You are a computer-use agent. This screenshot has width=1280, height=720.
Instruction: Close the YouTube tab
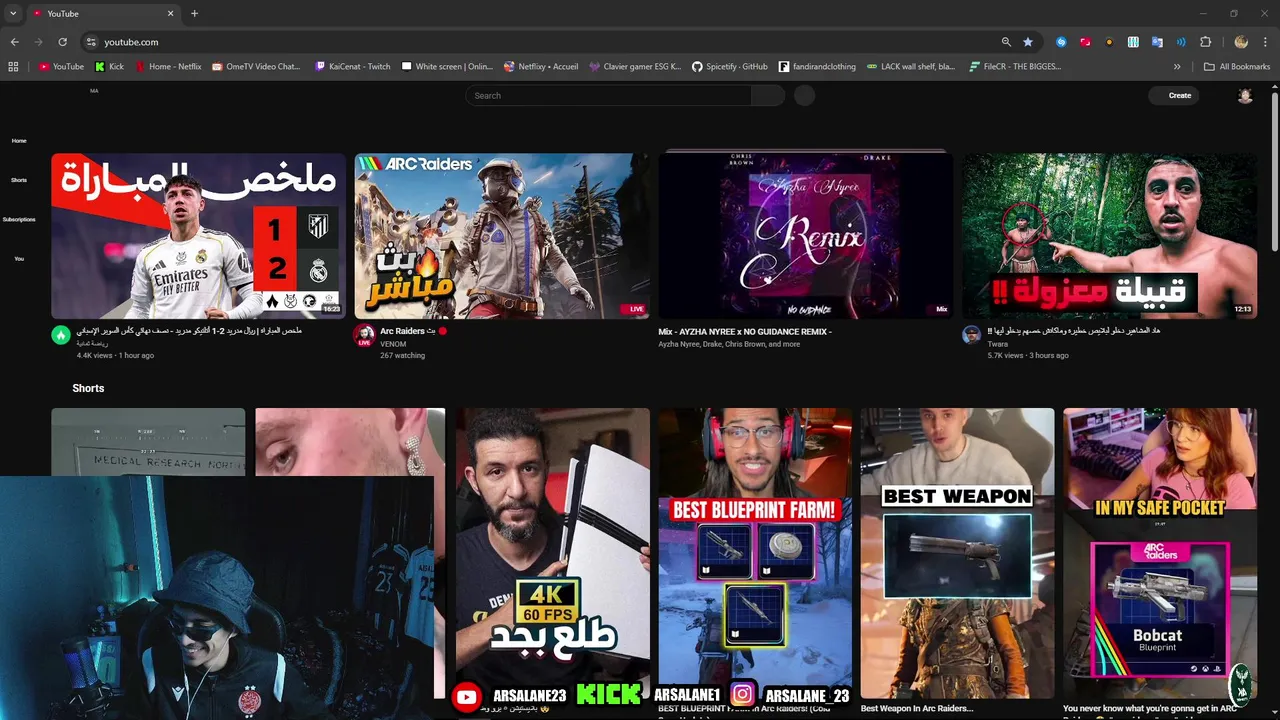(170, 14)
